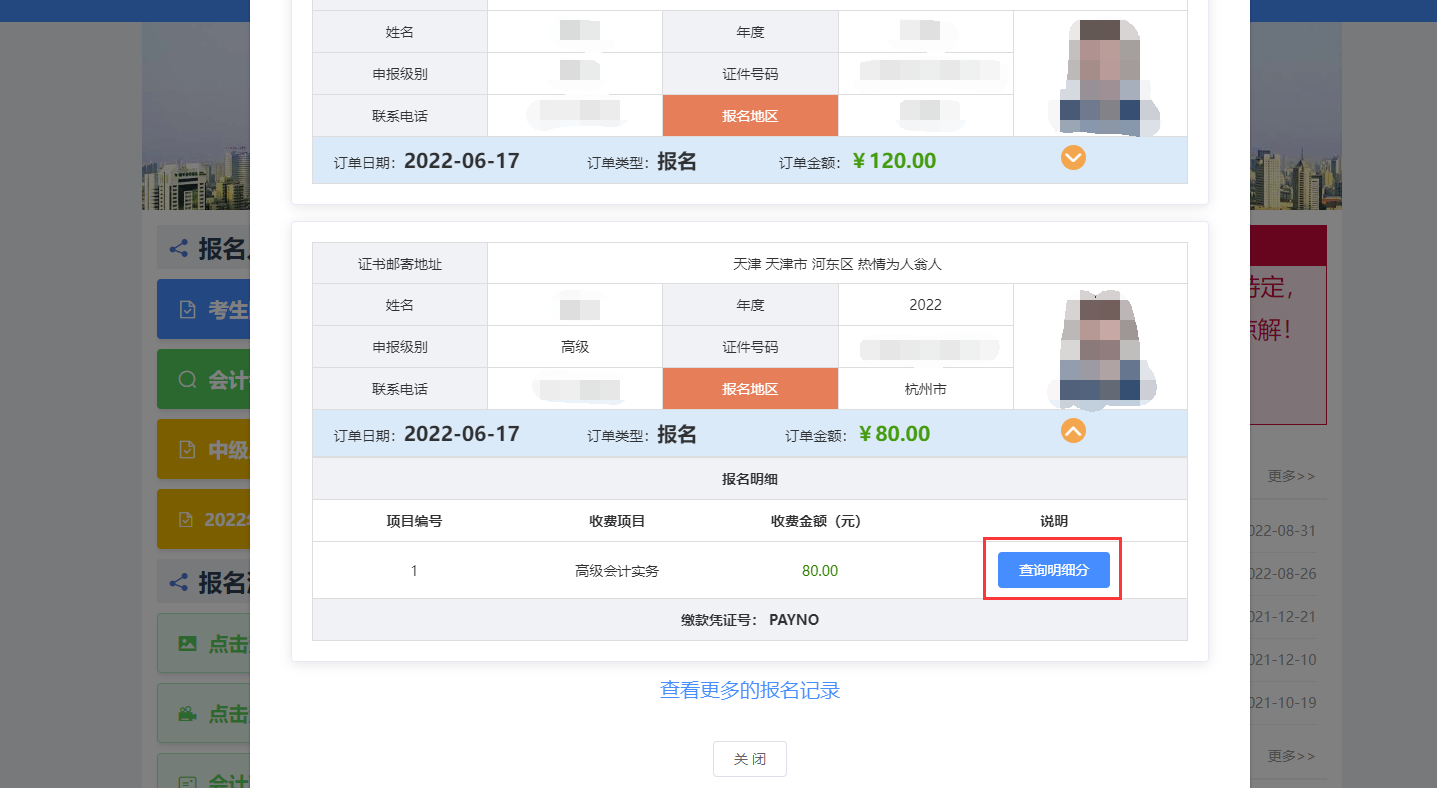1437x788 pixels.
Task: Click the picture icon on the first 点击 button
Action: (x=187, y=644)
